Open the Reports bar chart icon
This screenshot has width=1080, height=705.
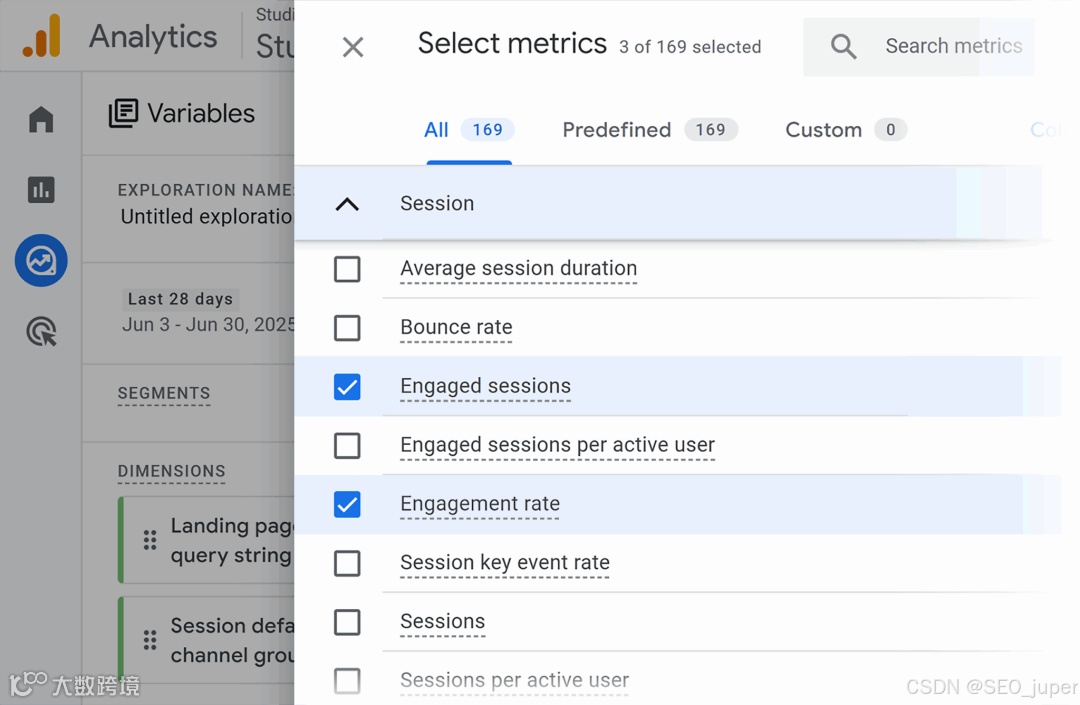(41, 190)
